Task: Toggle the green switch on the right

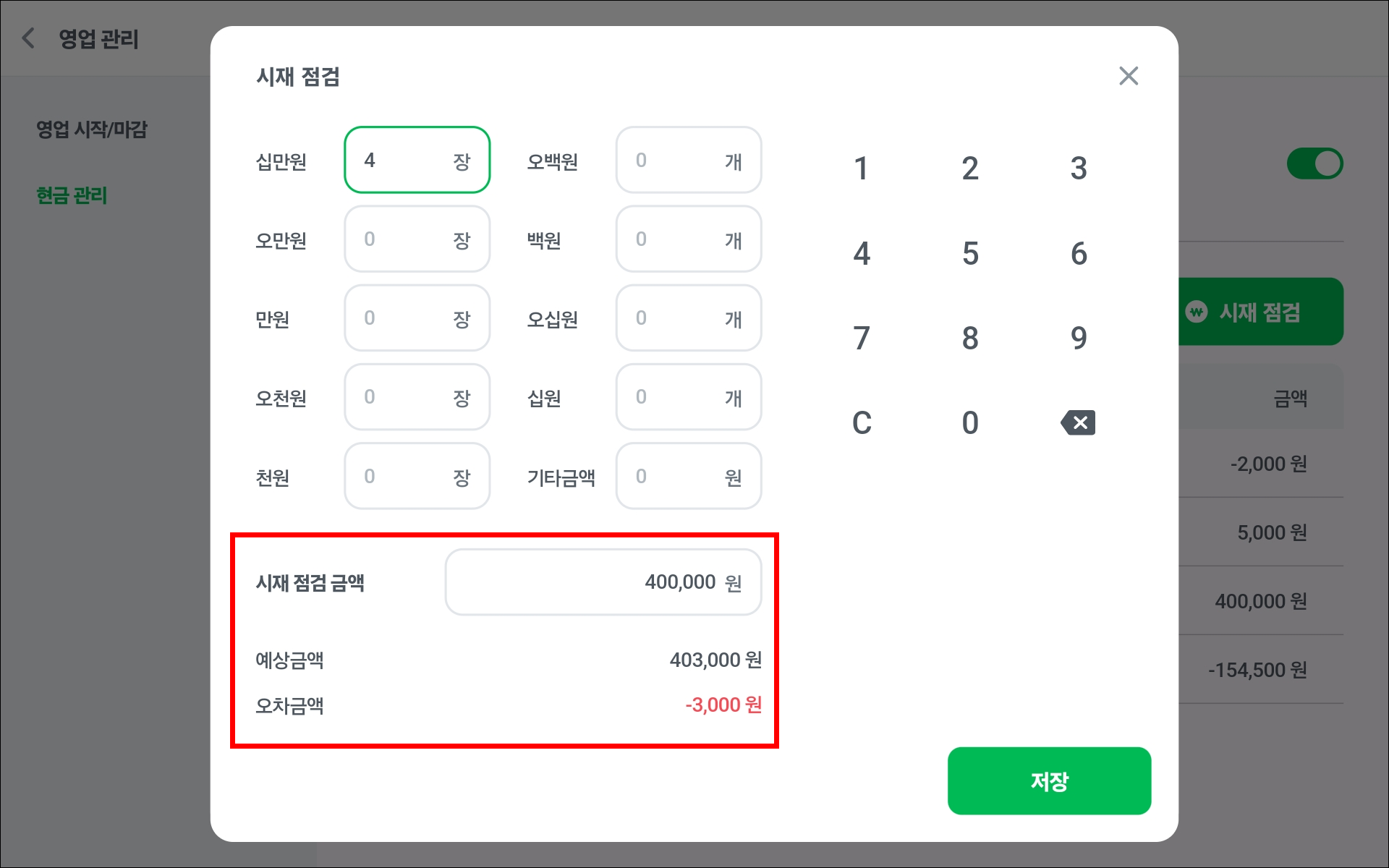Action: [x=1314, y=163]
